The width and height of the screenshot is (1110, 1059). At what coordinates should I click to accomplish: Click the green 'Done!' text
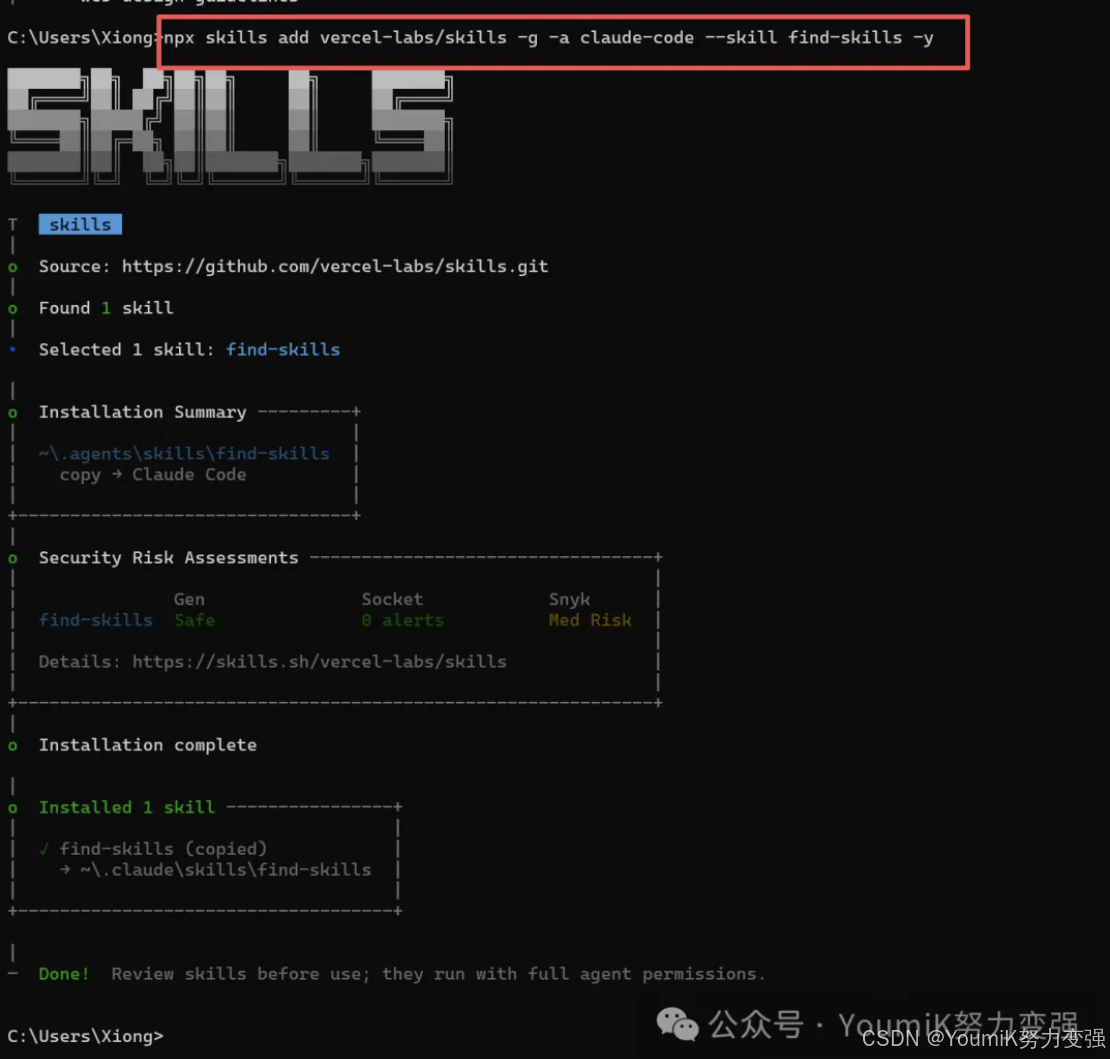(64, 974)
